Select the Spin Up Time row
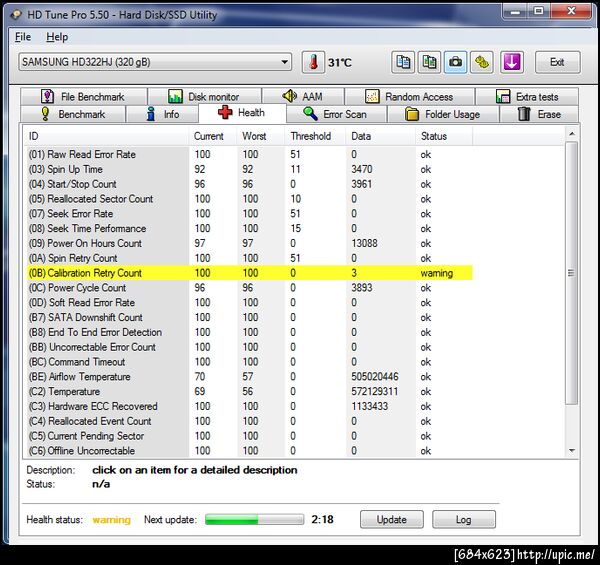The image size is (600, 565). (x=249, y=169)
